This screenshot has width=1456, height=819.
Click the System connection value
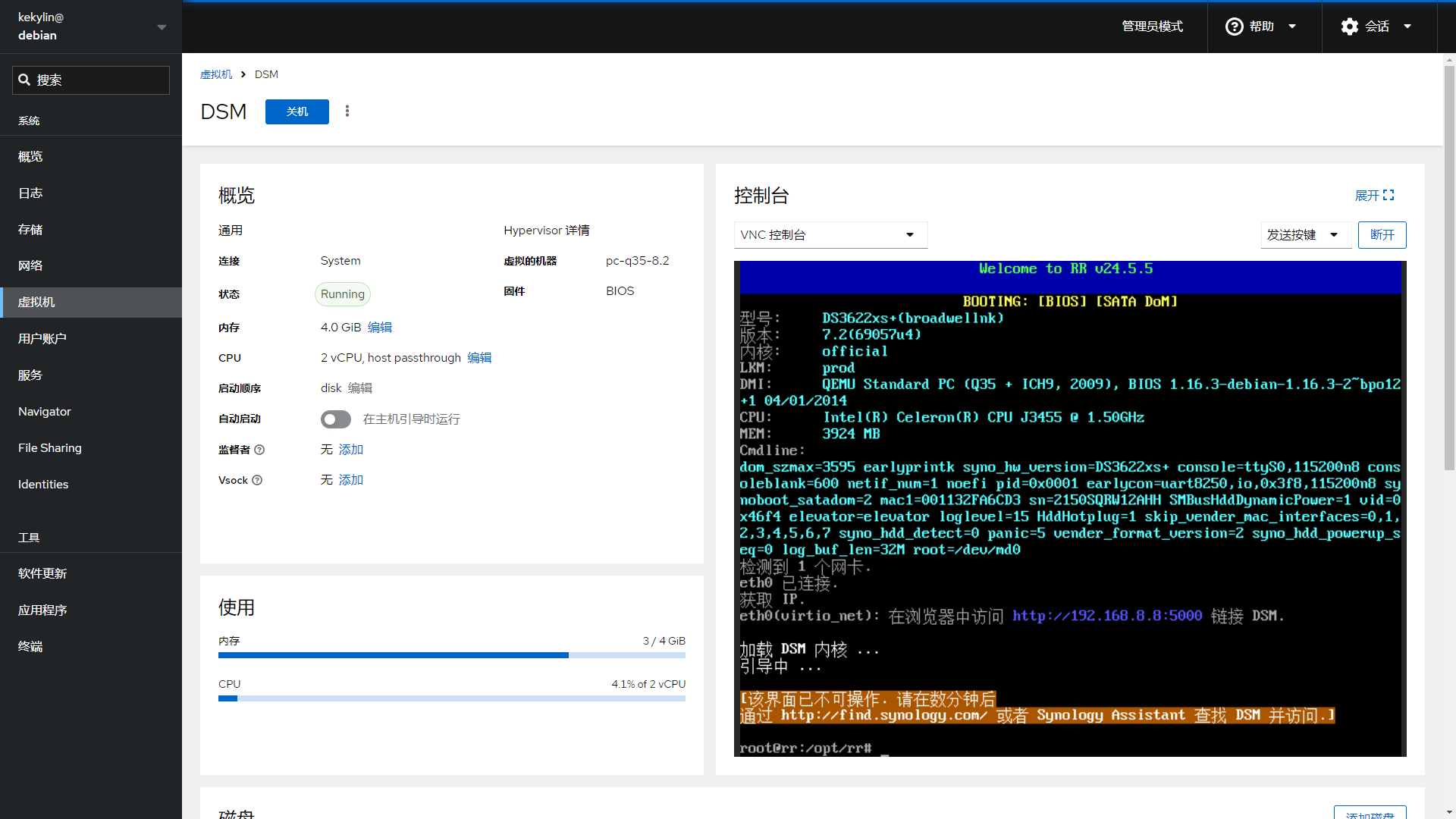click(x=340, y=261)
